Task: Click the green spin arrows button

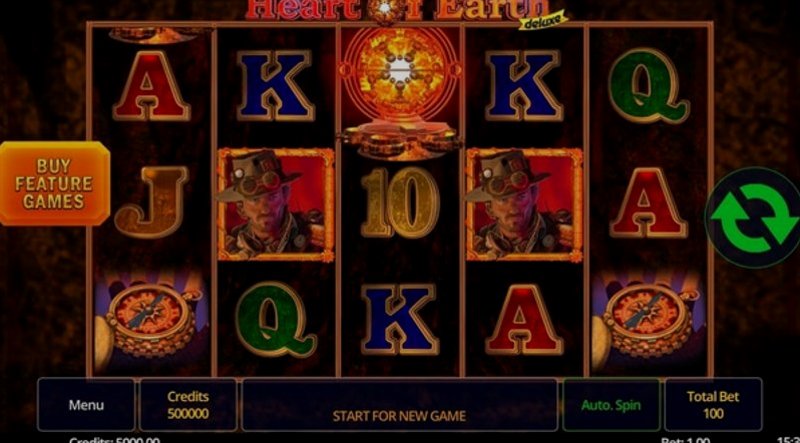Action: pyautogui.click(x=753, y=217)
